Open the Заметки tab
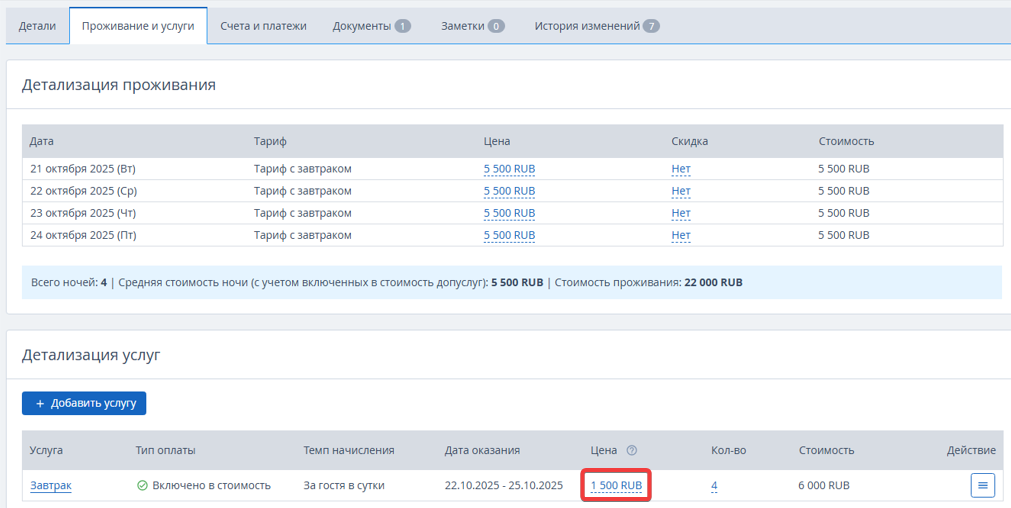 click(472, 26)
